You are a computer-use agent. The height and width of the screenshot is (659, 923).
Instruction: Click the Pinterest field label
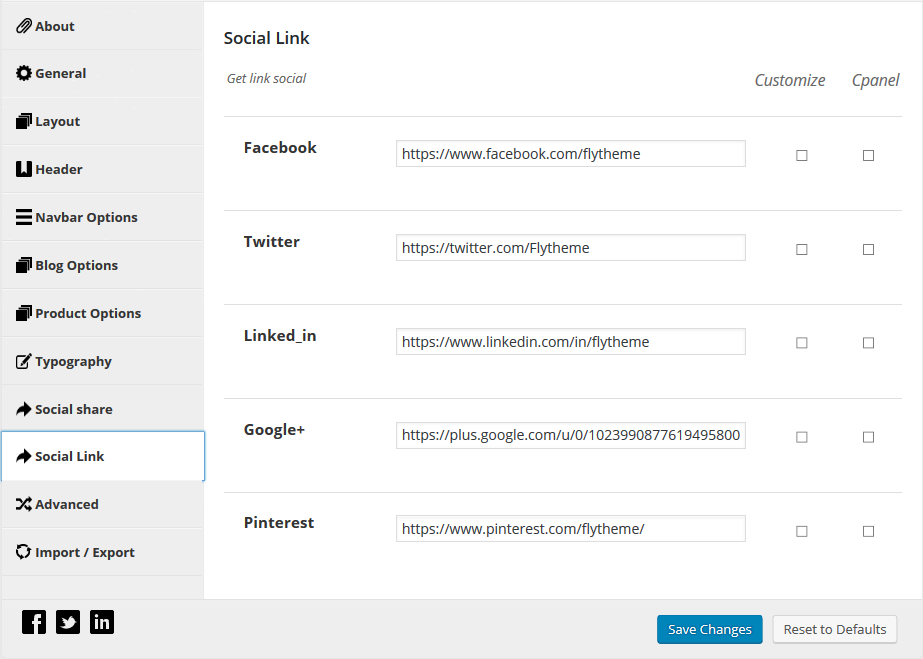point(279,522)
